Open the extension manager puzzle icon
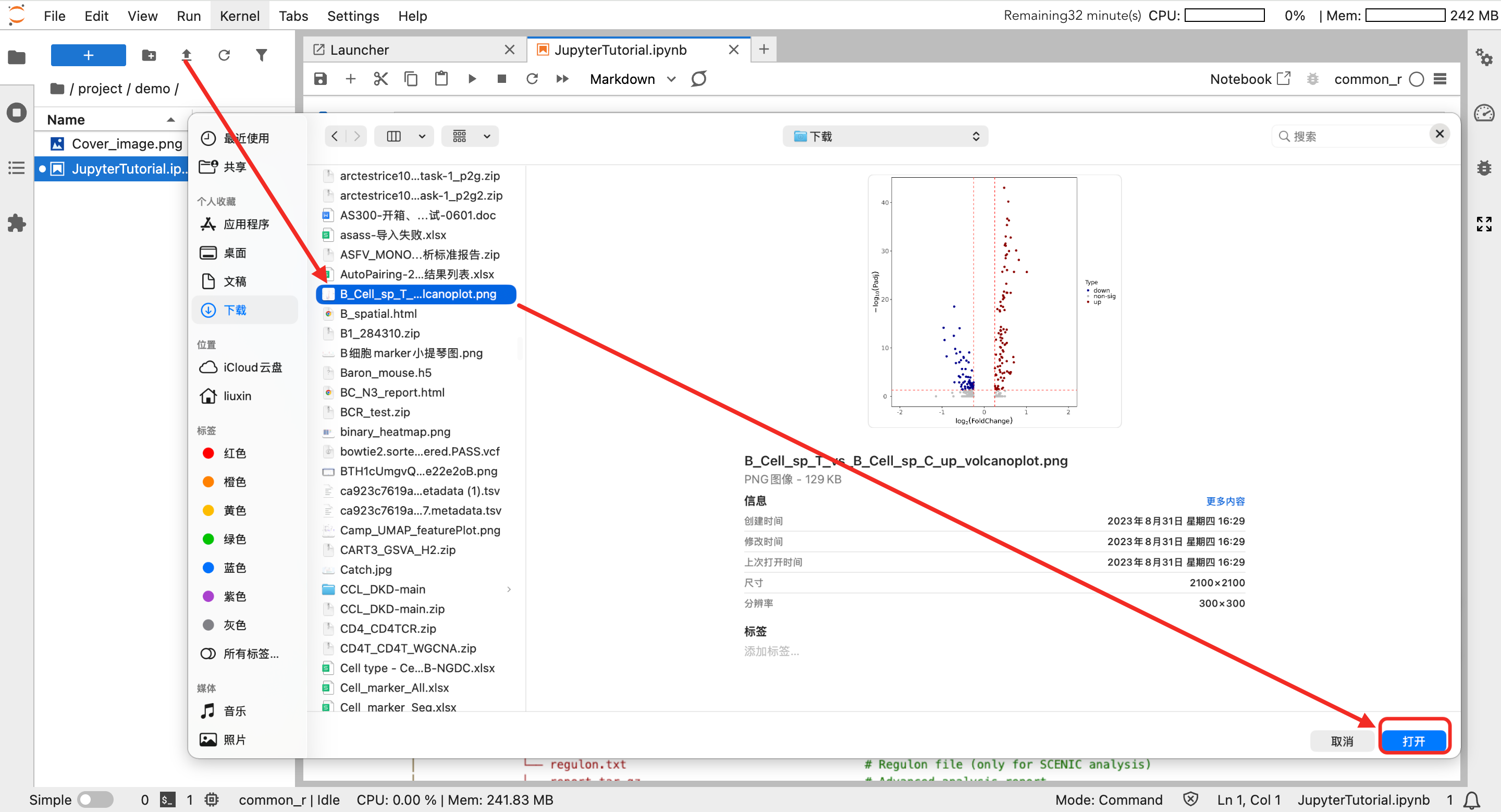Viewport: 1501px width, 812px height. tap(16, 223)
